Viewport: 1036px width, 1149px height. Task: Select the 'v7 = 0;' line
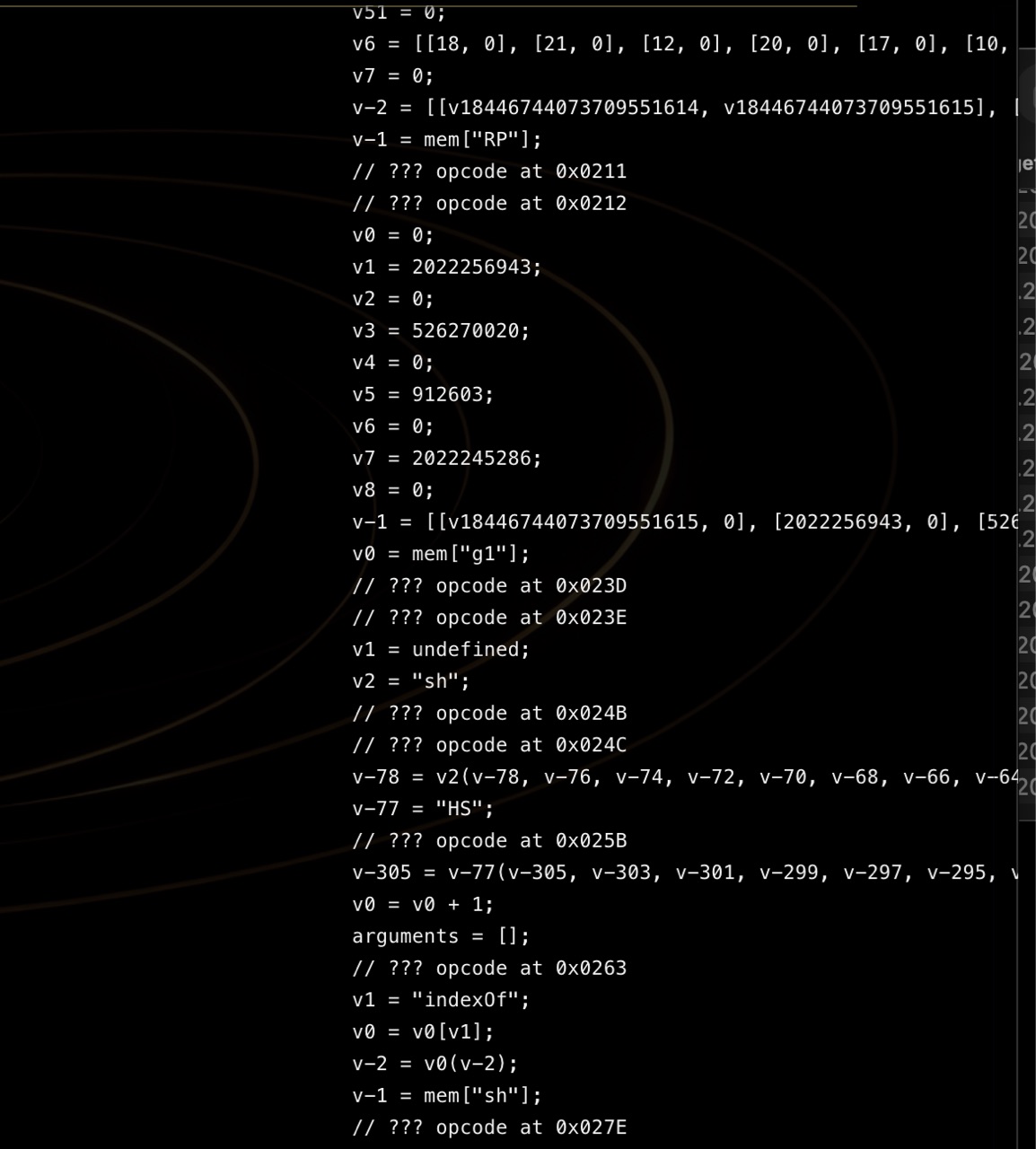tap(392, 76)
